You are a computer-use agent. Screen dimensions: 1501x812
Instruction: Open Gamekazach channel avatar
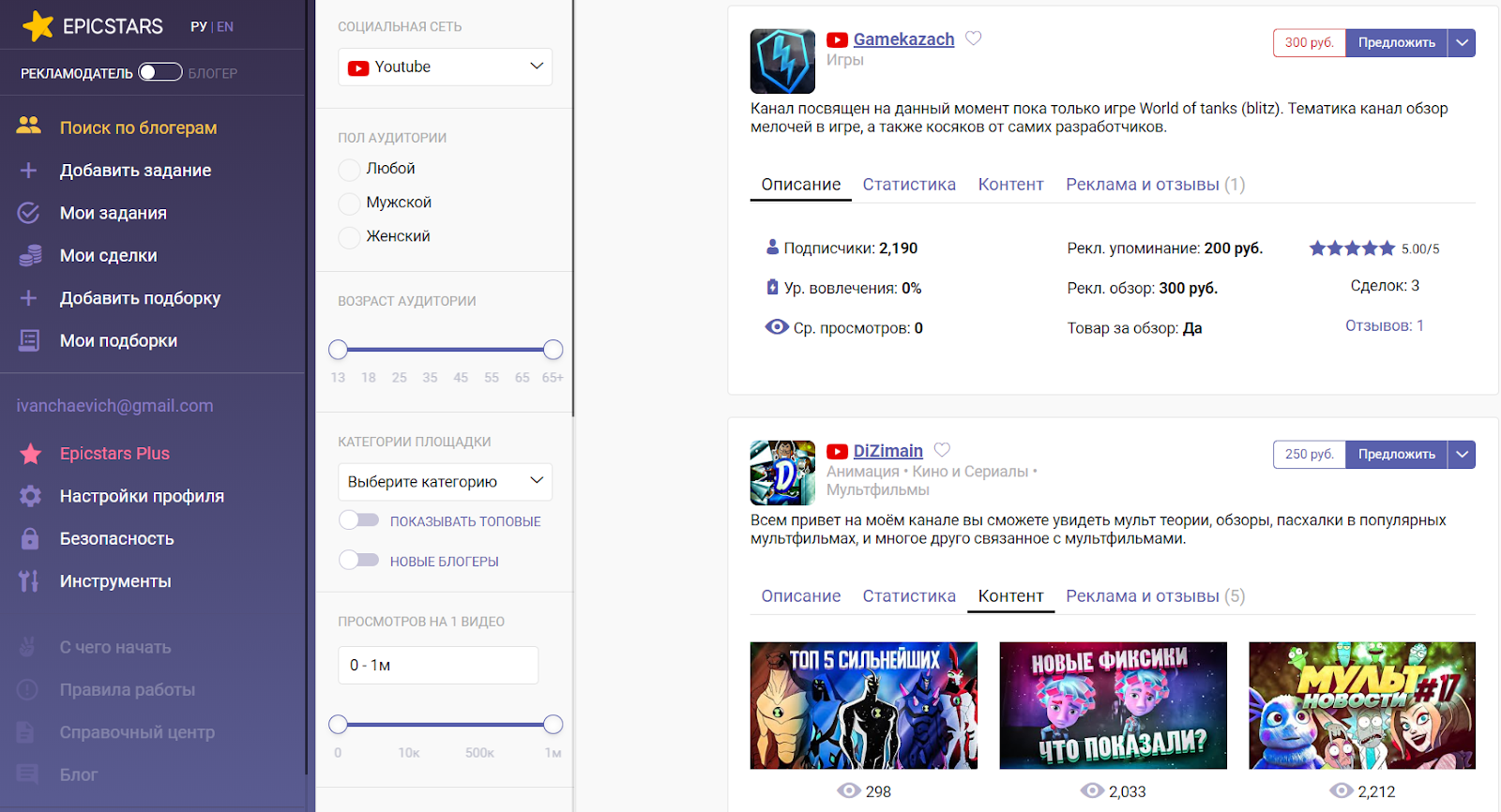click(782, 61)
